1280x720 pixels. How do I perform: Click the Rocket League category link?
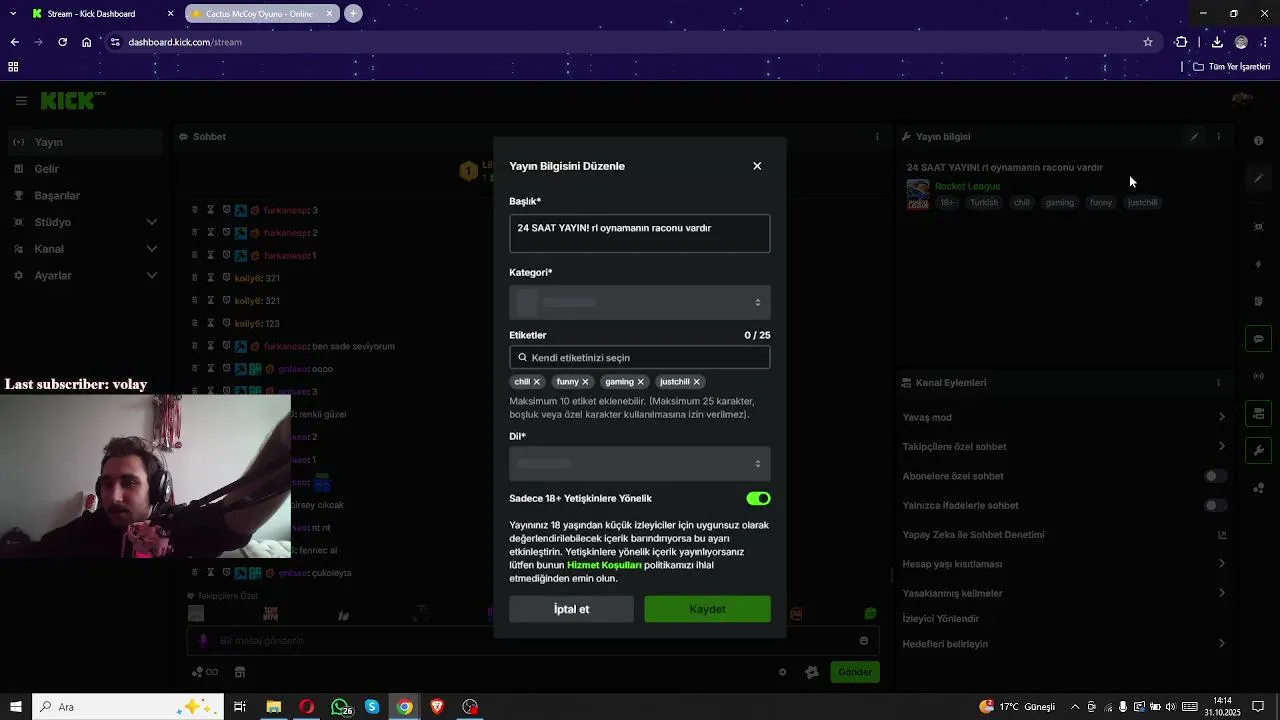point(967,186)
